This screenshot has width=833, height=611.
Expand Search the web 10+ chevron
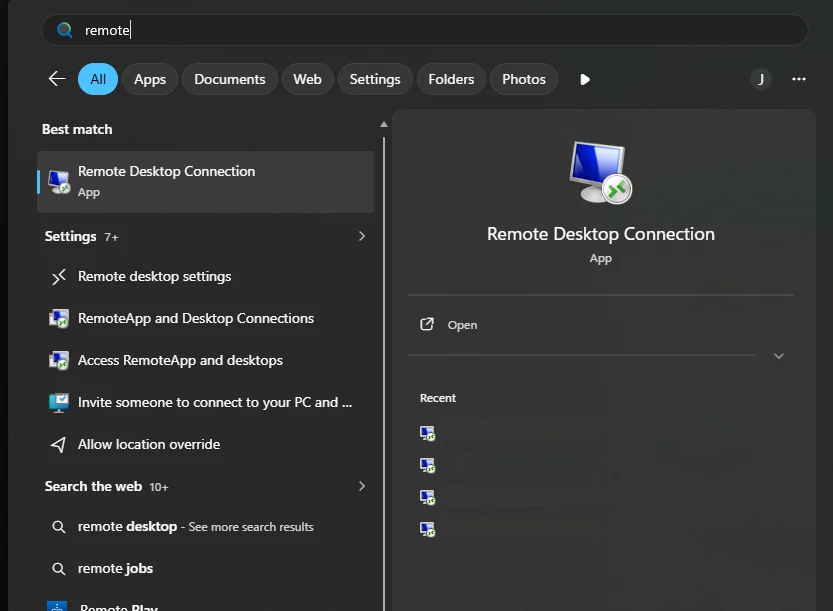coord(361,486)
